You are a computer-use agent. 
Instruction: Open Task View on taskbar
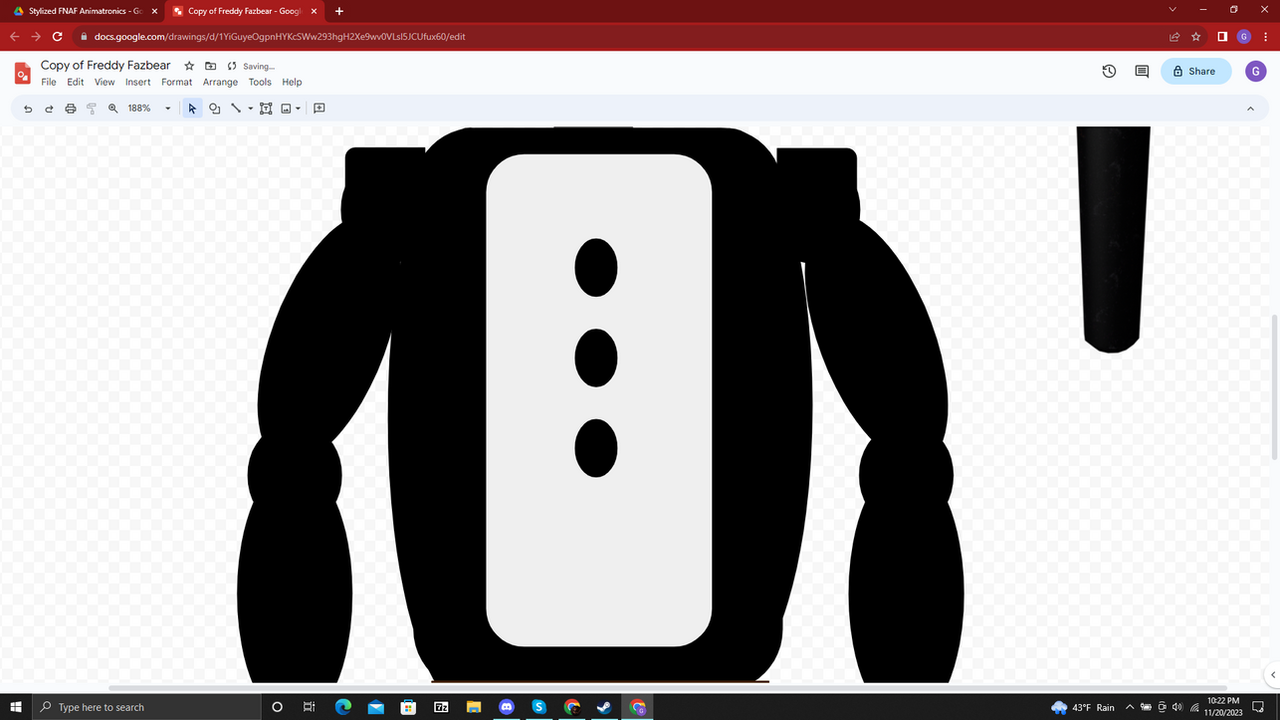[309, 707]
